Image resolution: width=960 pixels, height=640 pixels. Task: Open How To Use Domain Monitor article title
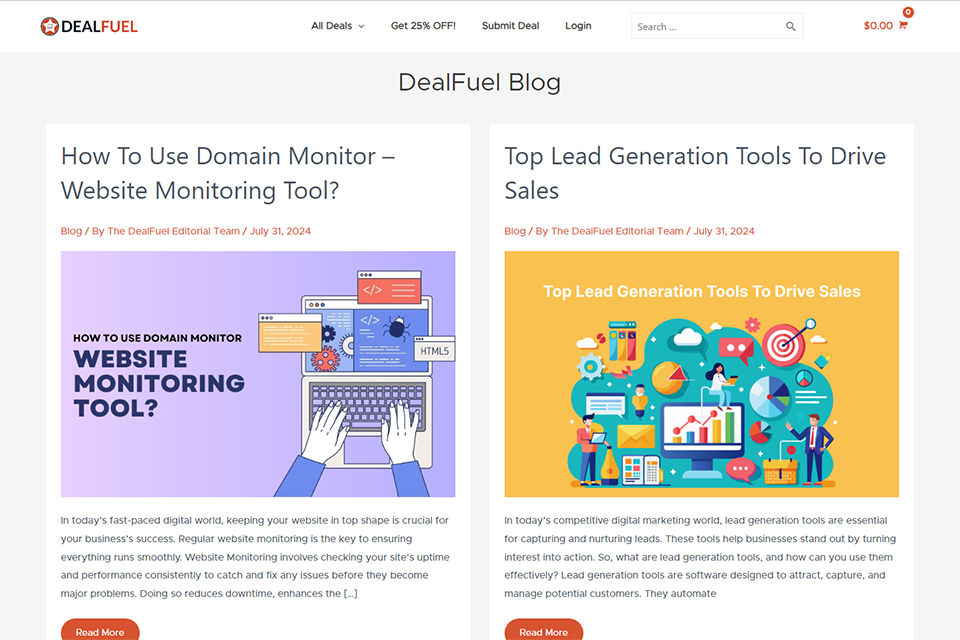[228, 173]
